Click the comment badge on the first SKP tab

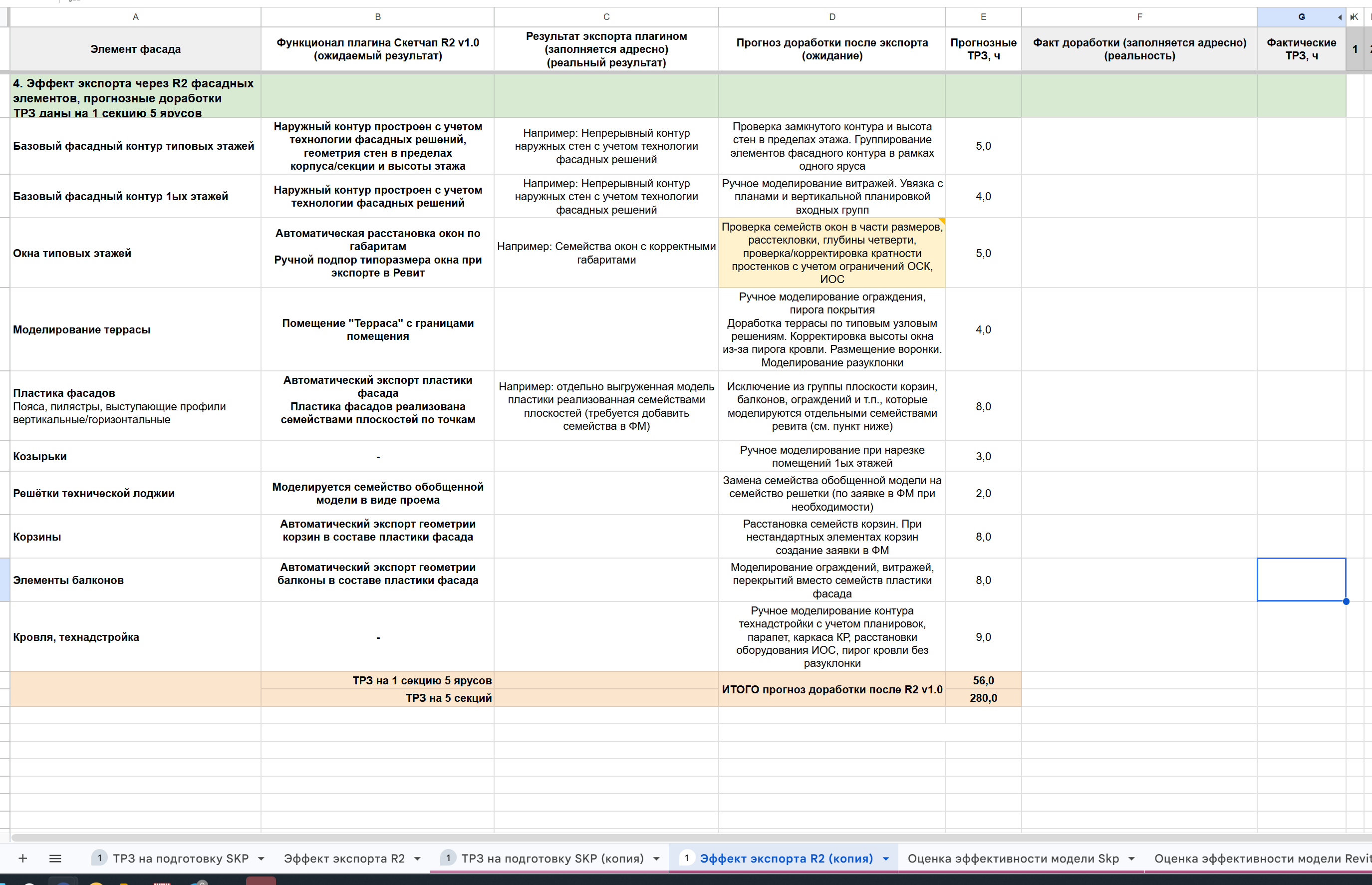pyautogui.click(x=99, y=858)
